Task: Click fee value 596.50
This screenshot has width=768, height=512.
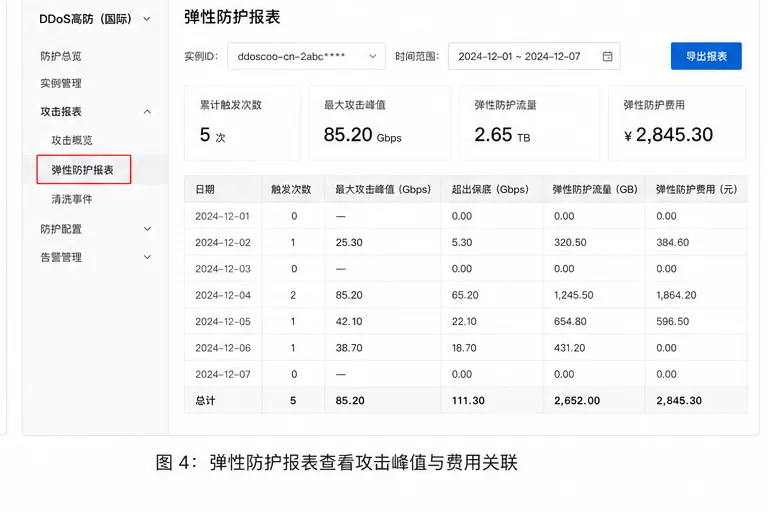Action: coord(672,322)
